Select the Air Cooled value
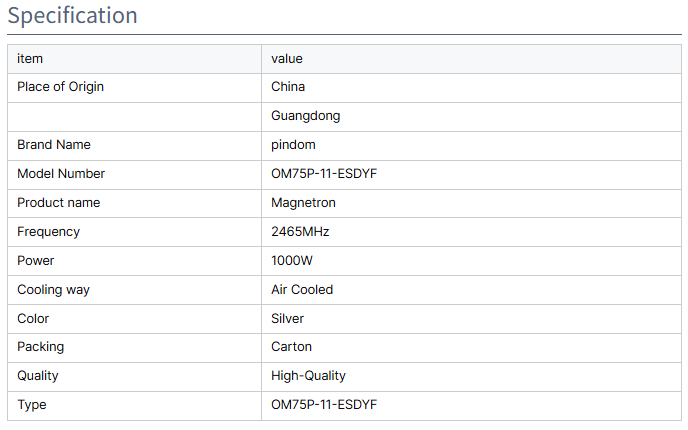This screenshot has width=688, height=430. [x=302, y=290]
